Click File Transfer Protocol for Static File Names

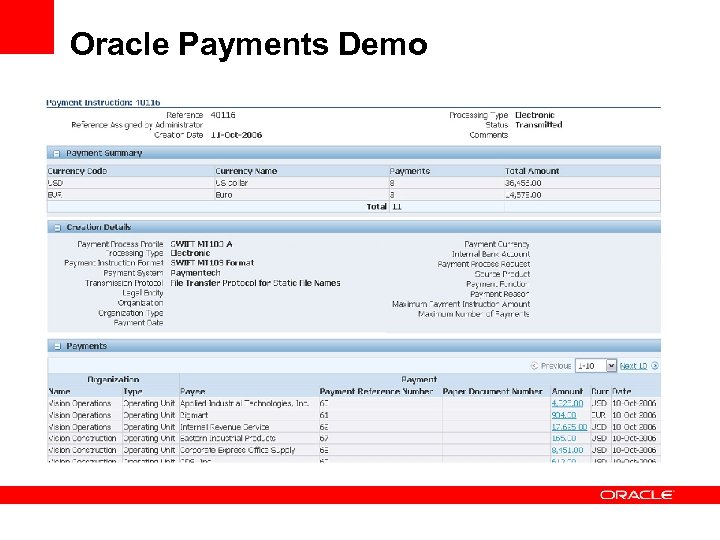point(255,283)
